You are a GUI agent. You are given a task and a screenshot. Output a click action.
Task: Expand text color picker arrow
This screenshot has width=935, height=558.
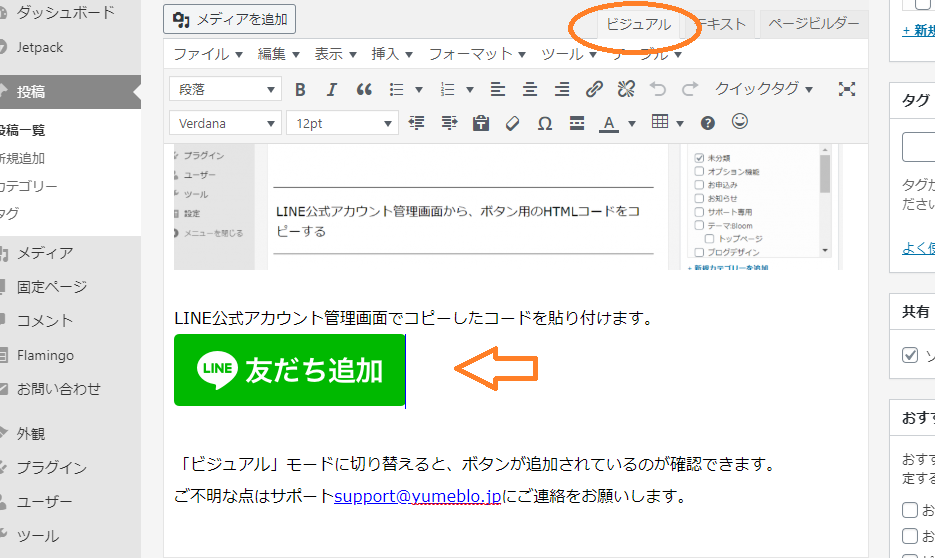coord(632,124)
